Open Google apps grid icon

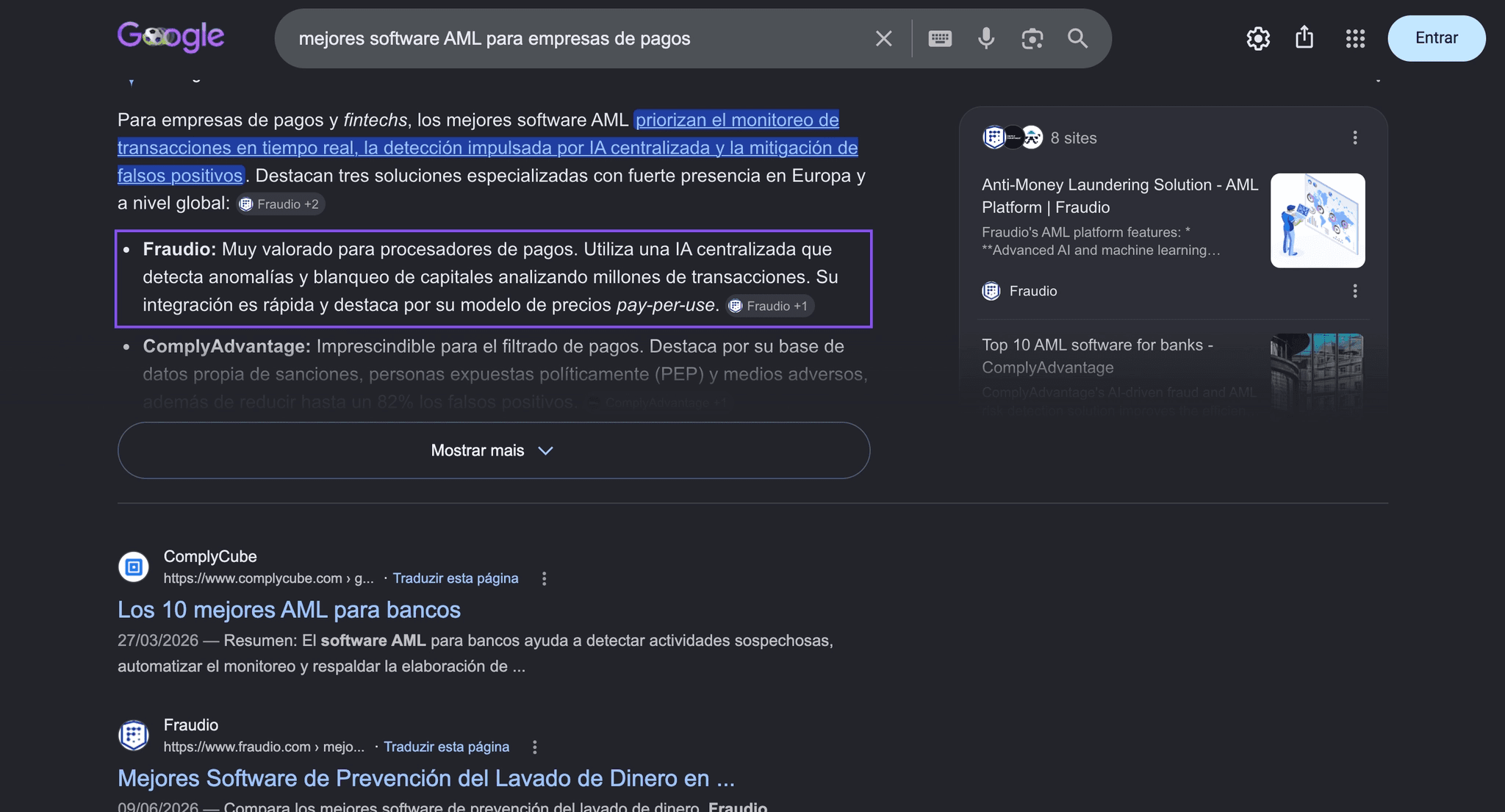(x=1355, y=38)
